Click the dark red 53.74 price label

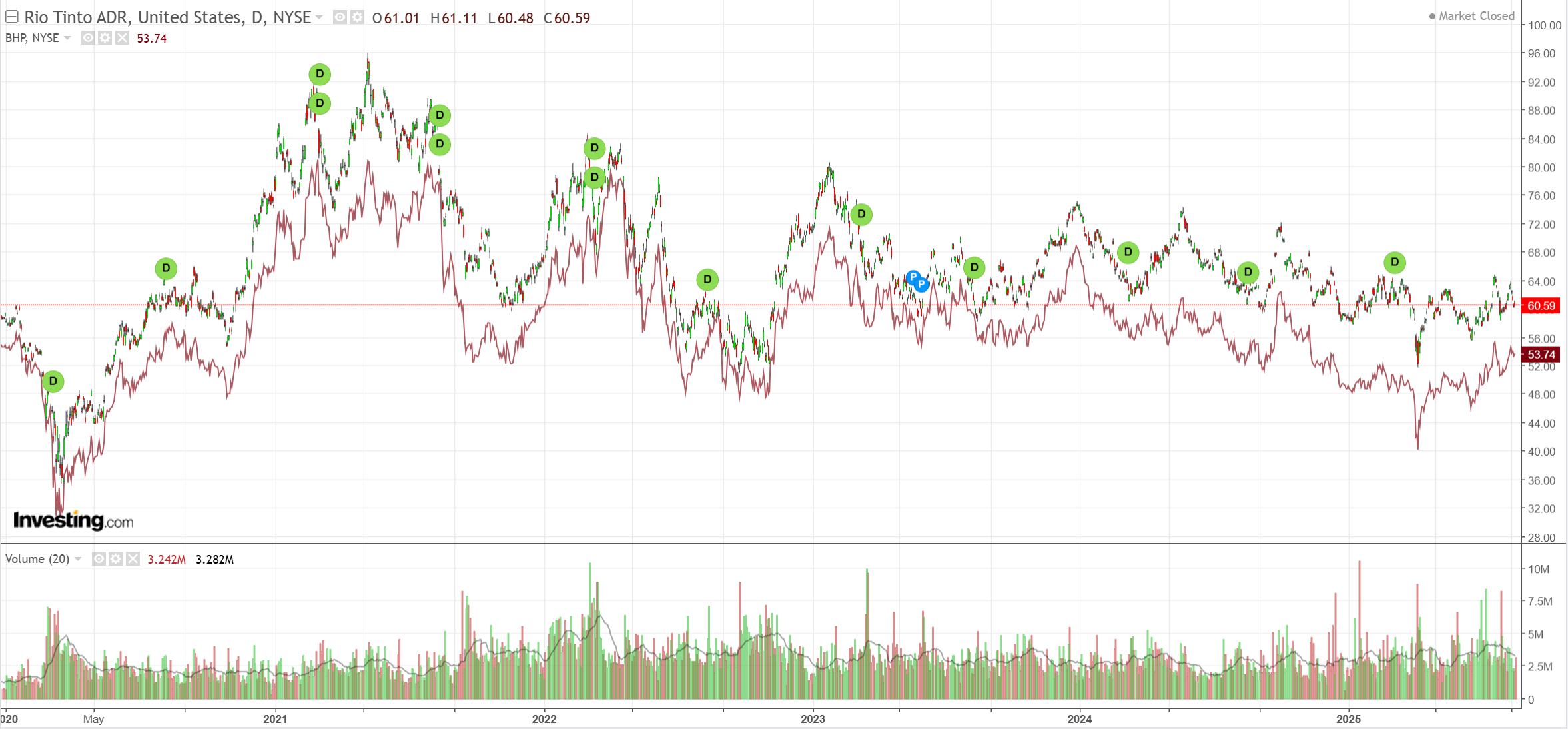pos(1541,355)
